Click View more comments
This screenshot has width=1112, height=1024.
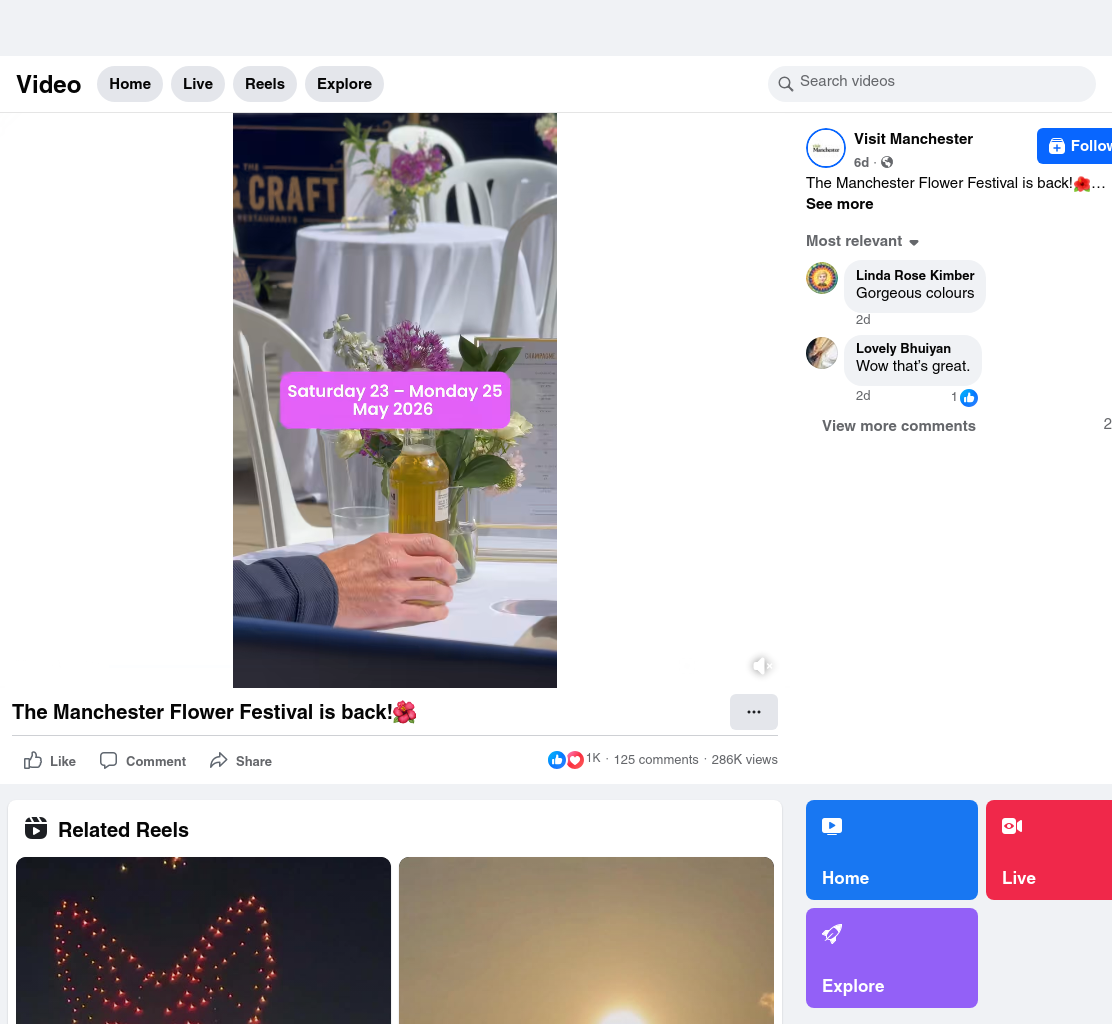click(x=899, y=425)
